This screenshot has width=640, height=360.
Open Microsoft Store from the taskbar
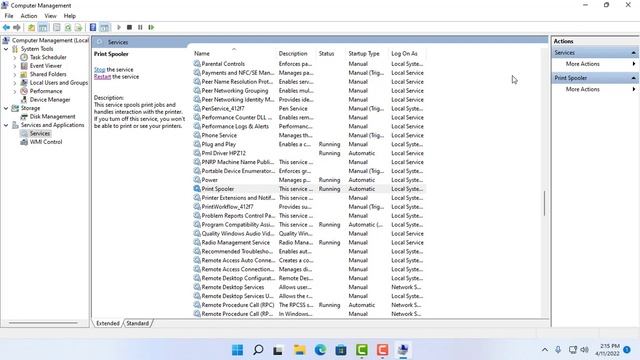point(341,350)
